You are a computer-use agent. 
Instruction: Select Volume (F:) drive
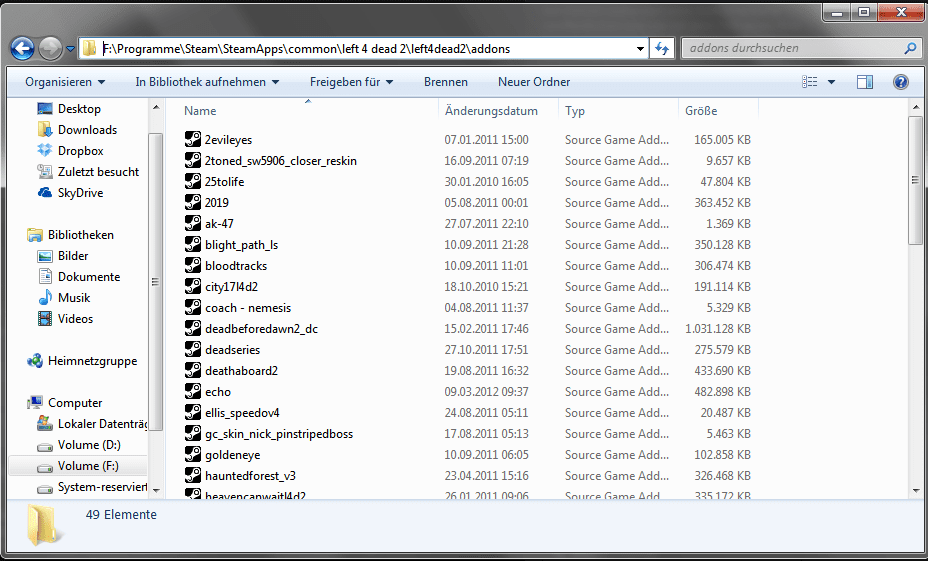click(x=88, y=466)
